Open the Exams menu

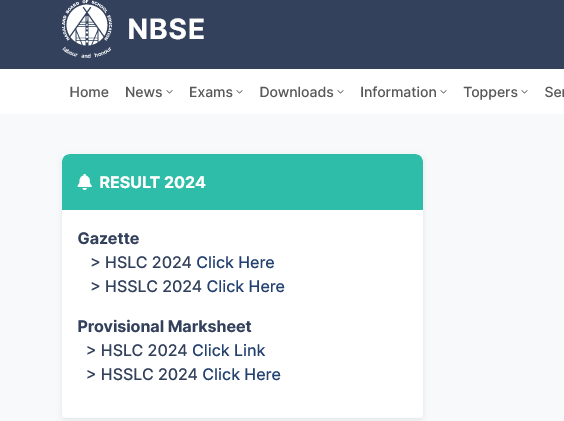pos(211,92)
